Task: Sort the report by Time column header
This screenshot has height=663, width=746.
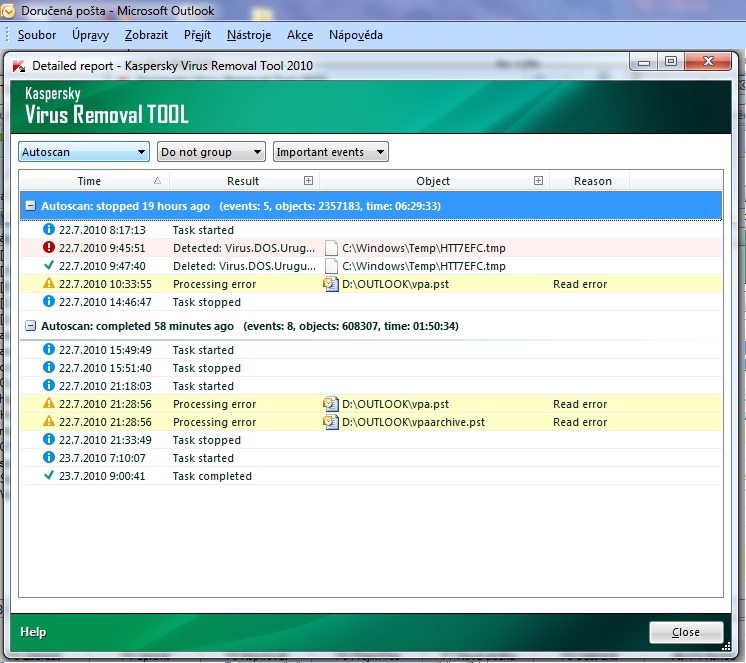Action: pyautogui.click(x=89, y=181)
